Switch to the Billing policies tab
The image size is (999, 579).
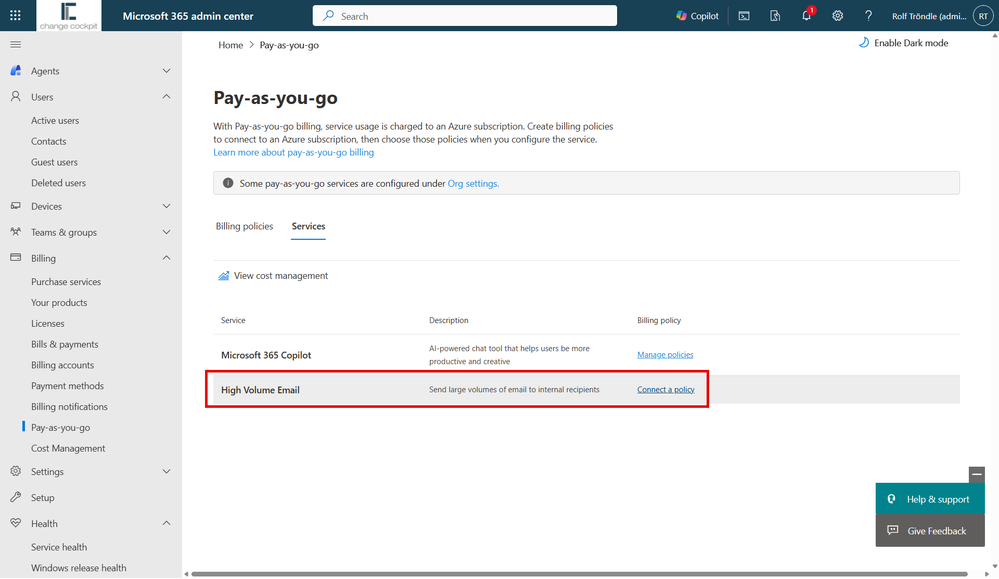[244, 226]
